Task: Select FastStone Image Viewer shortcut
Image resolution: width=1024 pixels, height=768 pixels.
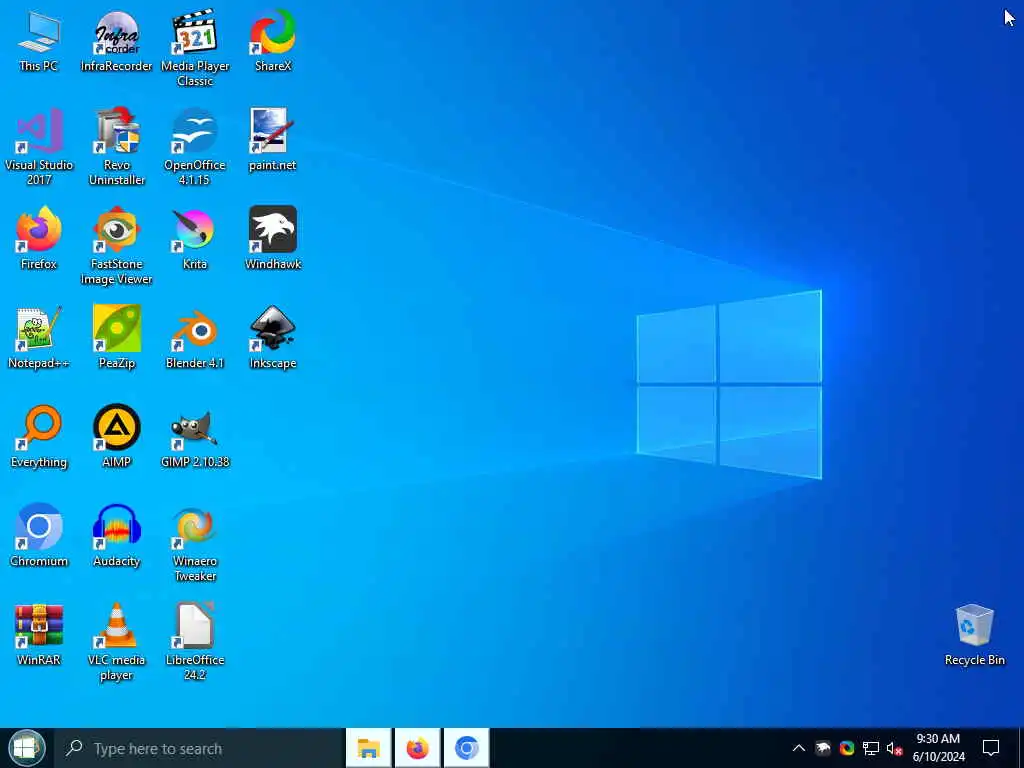Action: (x=116, y=246)
